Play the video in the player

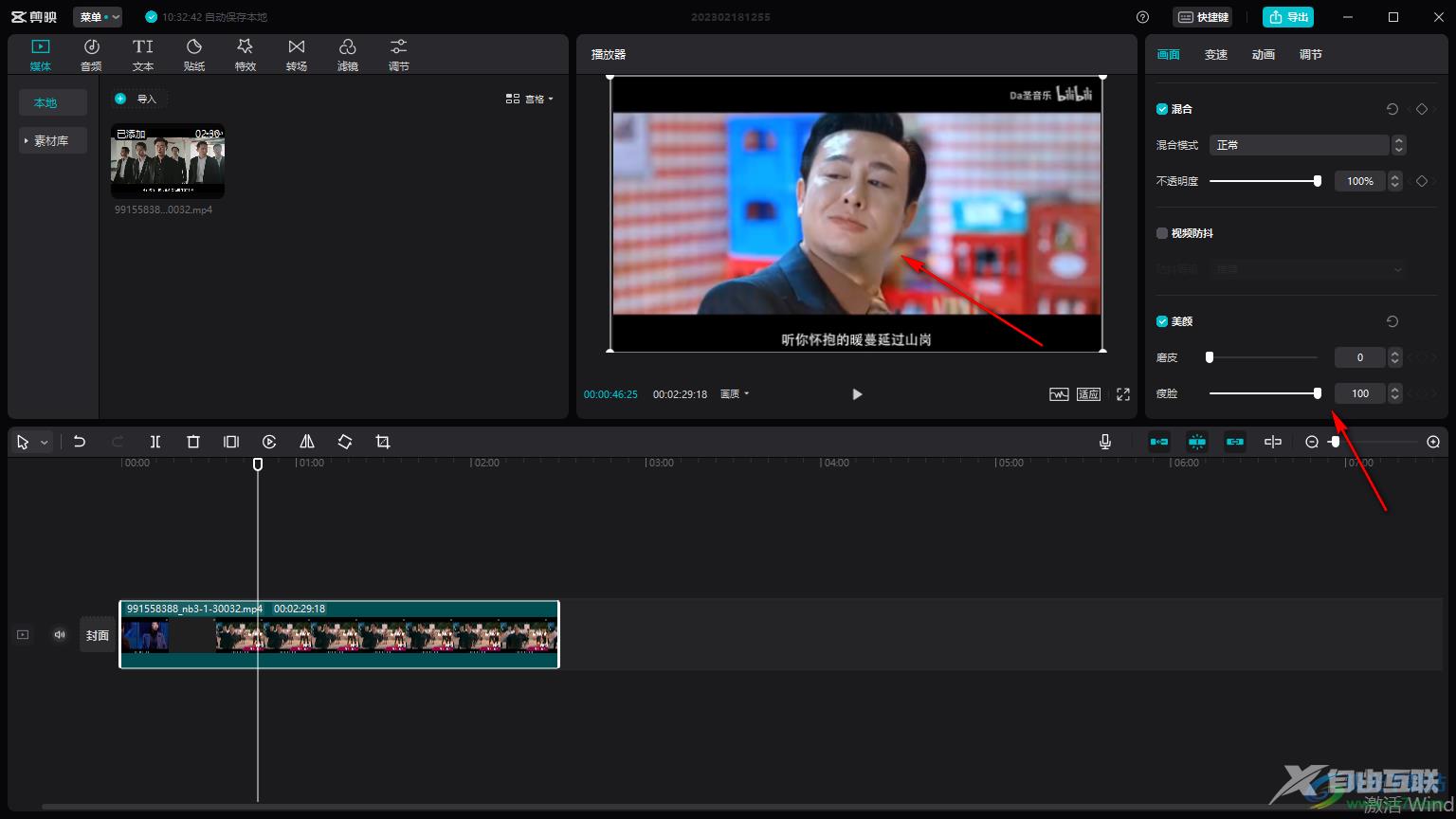[x=857, y=394]
